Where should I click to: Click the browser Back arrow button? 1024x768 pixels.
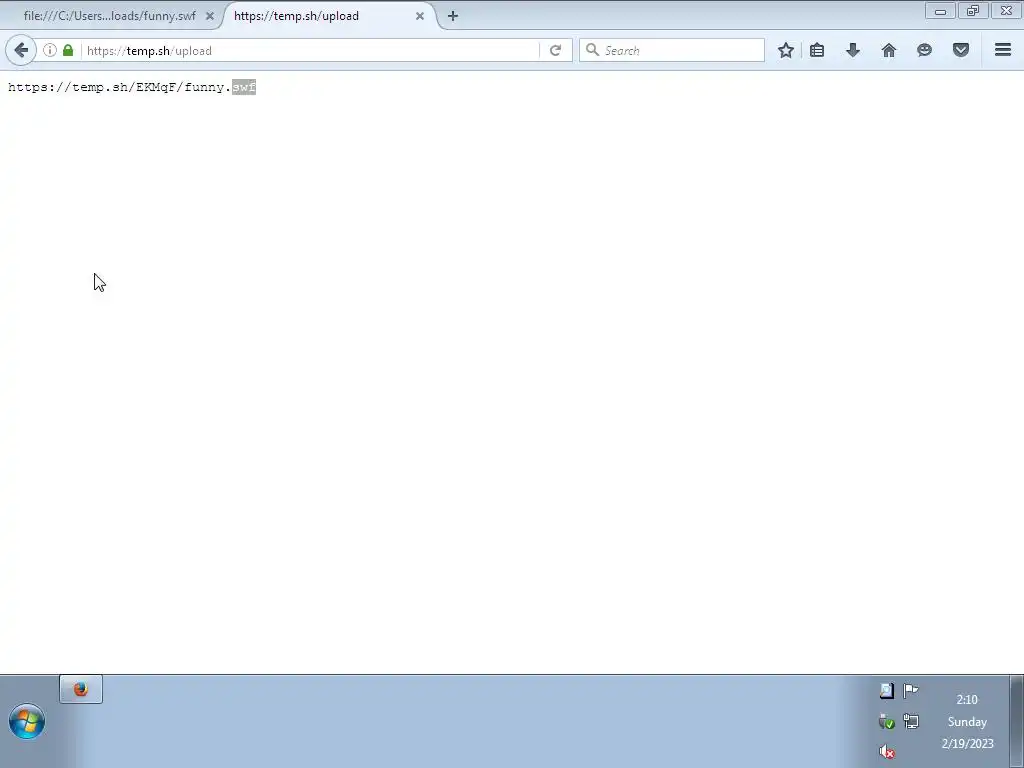point(21,50)
